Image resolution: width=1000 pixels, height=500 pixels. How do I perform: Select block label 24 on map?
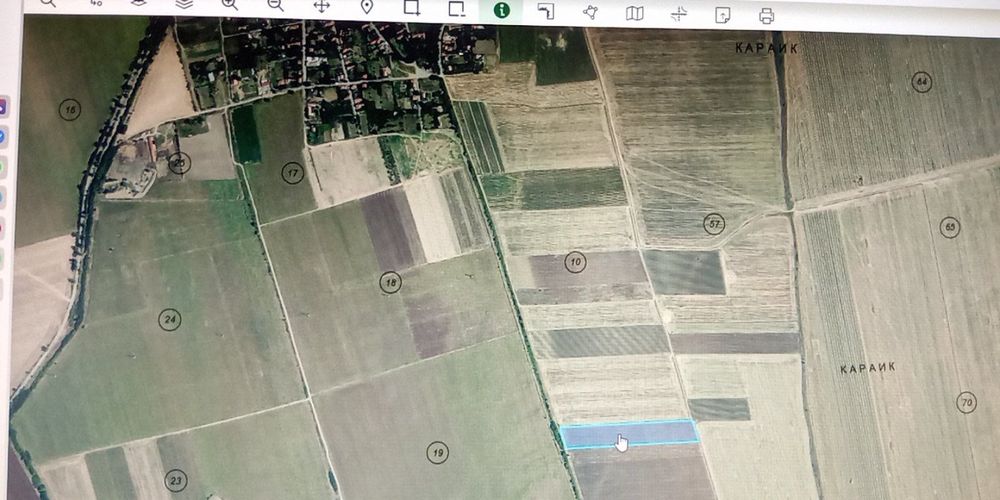170,320
